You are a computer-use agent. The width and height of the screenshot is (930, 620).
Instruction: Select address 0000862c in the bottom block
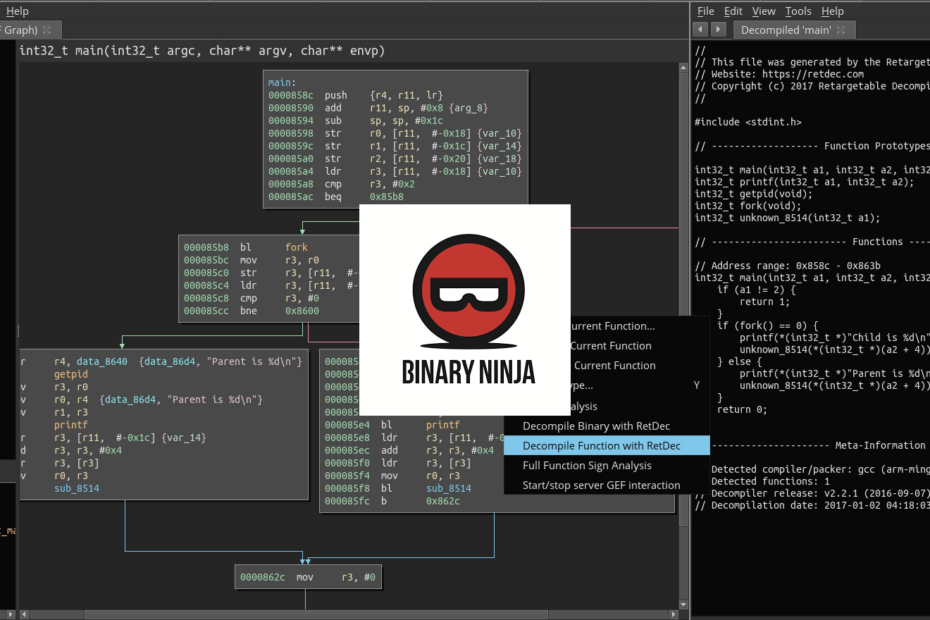click(262, 577)
